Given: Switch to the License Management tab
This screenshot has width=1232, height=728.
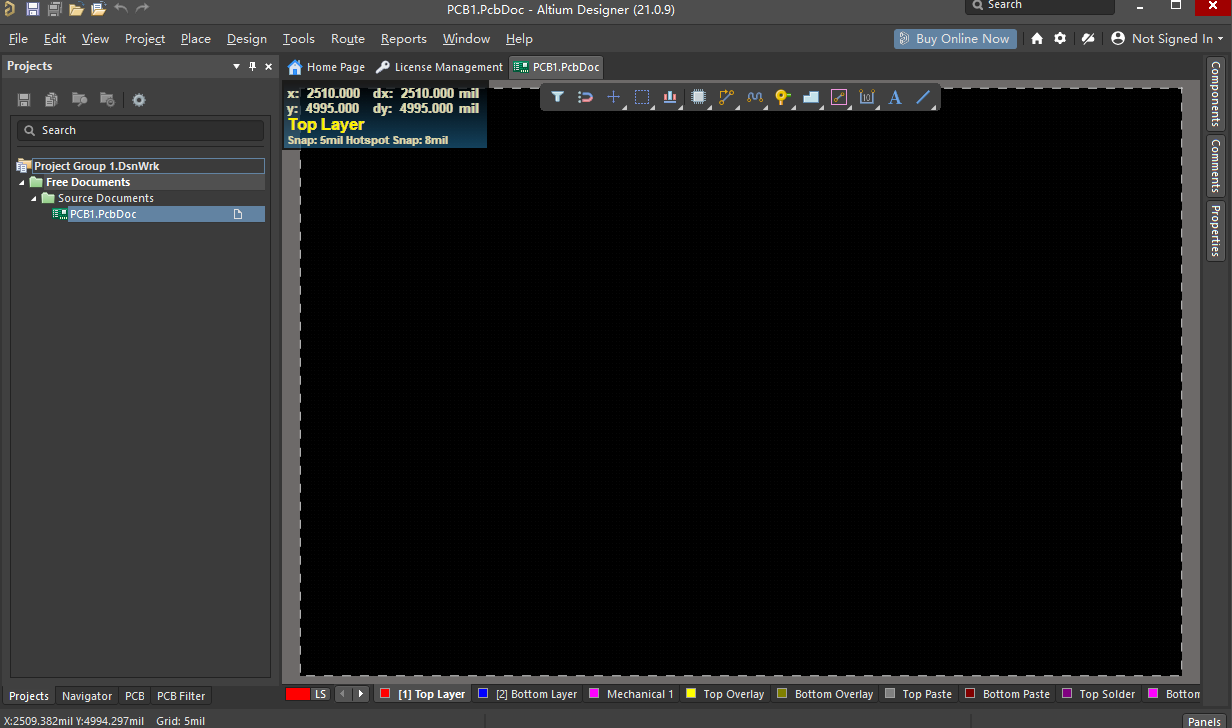Looking at the screenshot, I should (440, 67).
